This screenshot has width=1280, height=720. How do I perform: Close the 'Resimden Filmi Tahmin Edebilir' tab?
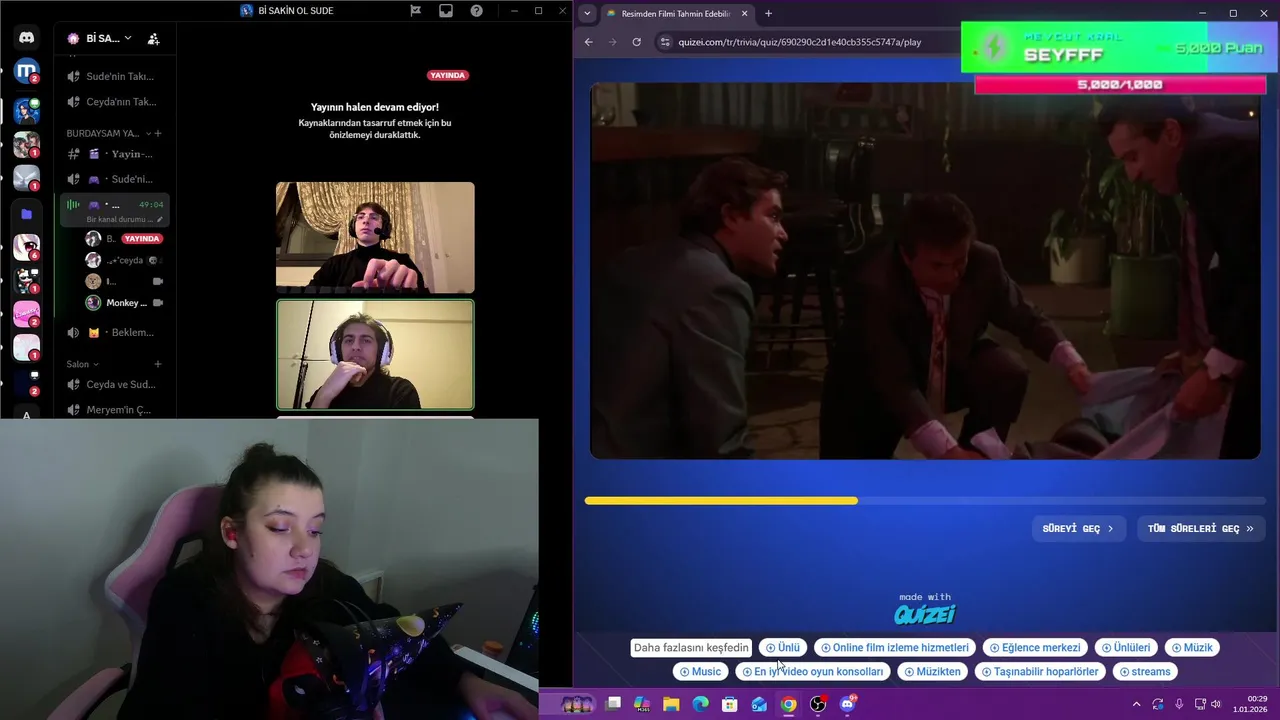(x=744, y=14)
